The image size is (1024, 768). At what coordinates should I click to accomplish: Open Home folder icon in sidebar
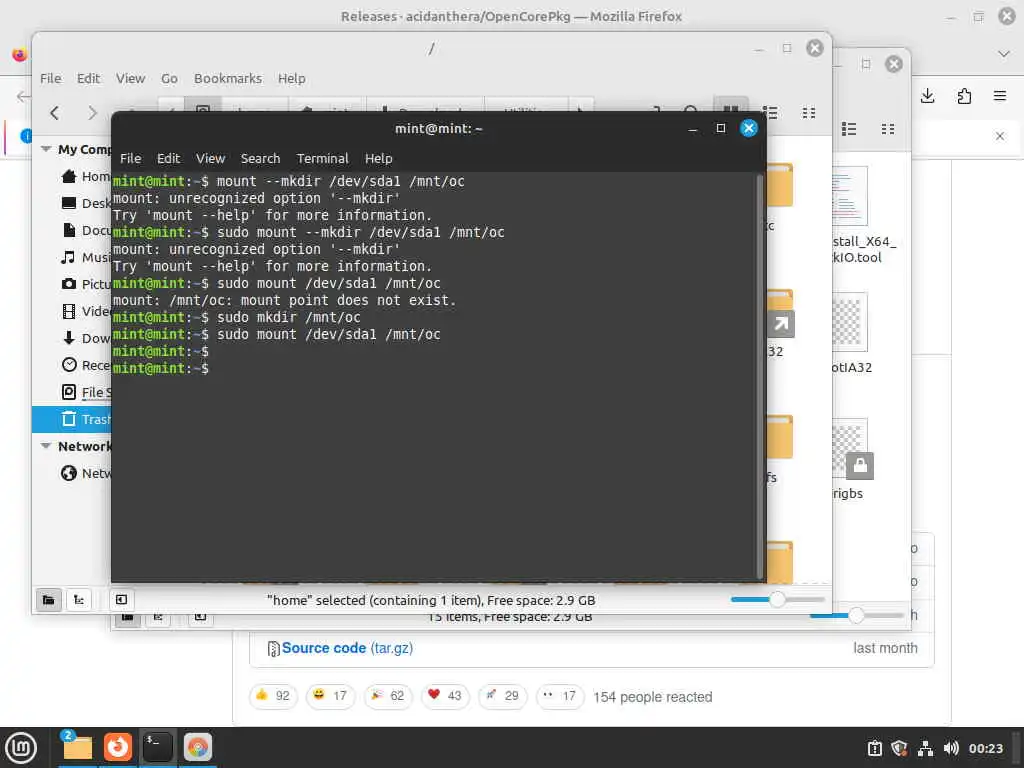69,176
